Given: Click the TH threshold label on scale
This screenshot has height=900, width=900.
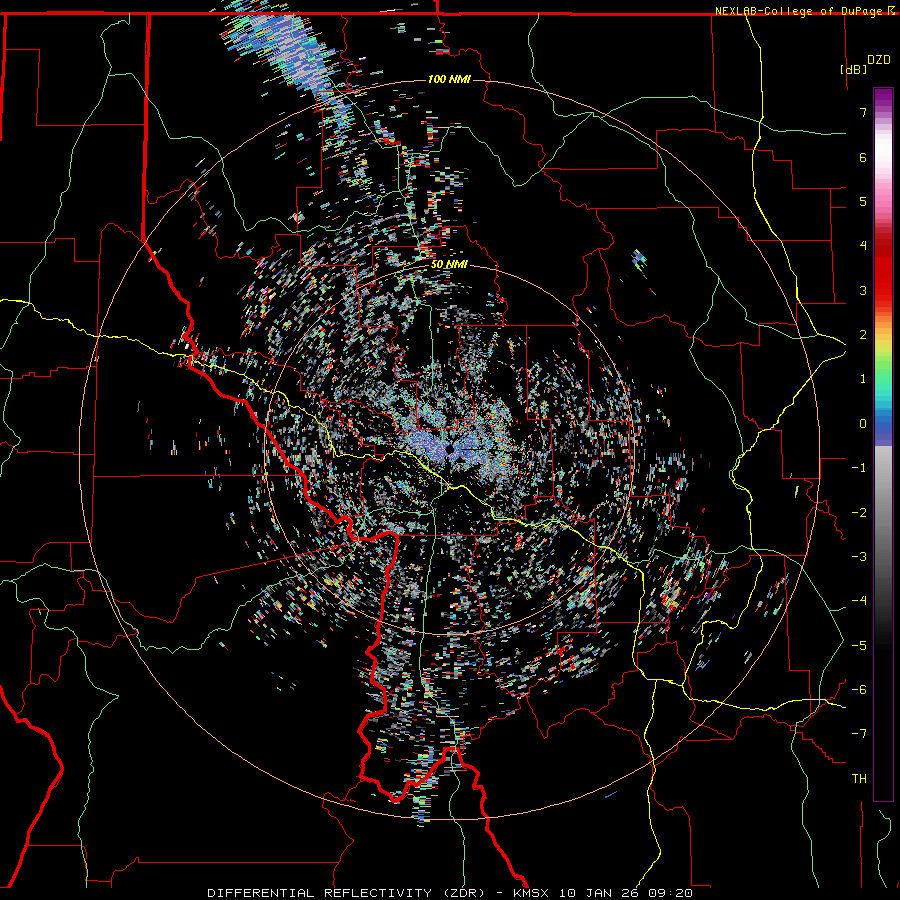Looking at the screenshot, I should coord(859,779).
